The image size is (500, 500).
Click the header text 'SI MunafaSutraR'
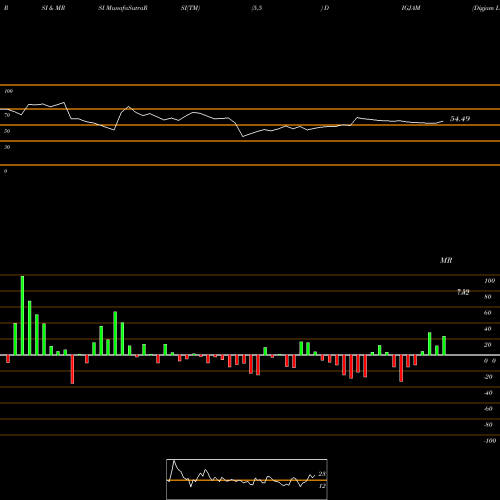coord(123,8)
